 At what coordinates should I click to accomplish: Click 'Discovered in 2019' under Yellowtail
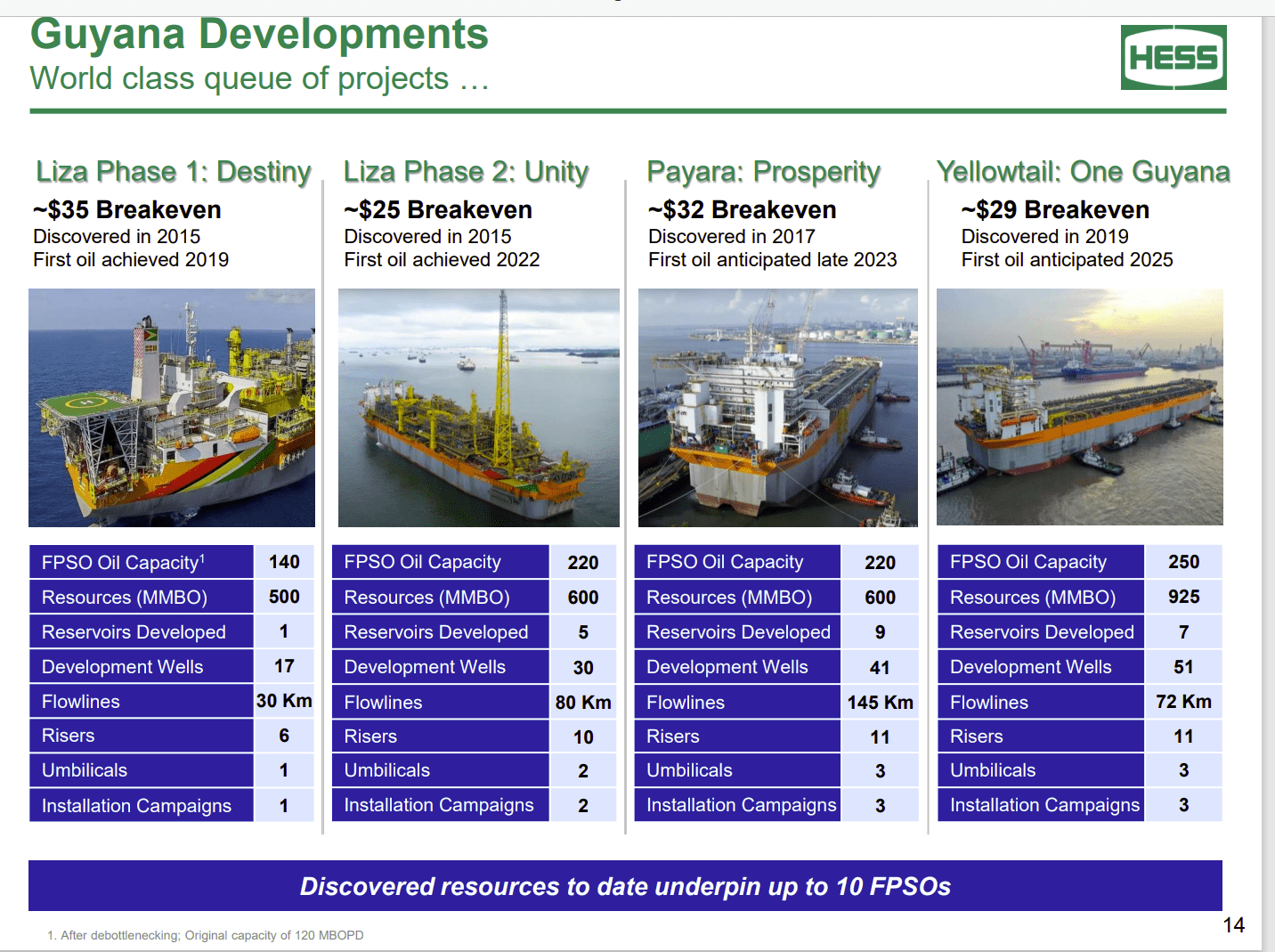(1045, 237)
